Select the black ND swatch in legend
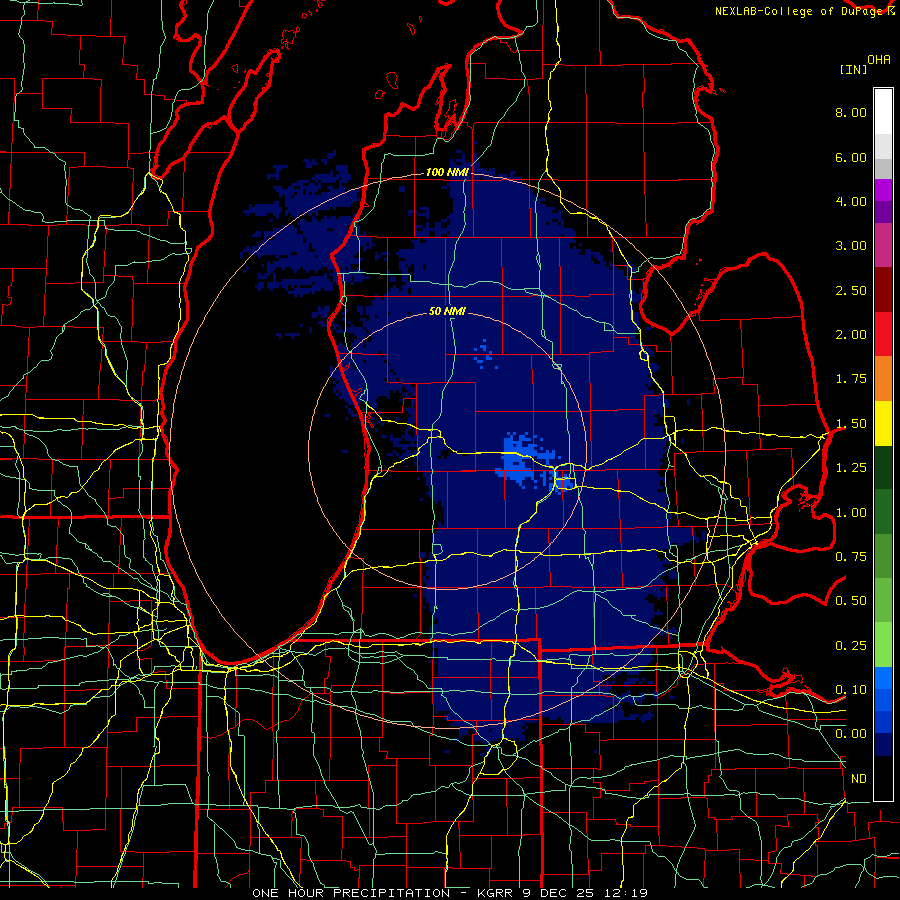Screen dimensions: 900x900 (x=883, y=778)
